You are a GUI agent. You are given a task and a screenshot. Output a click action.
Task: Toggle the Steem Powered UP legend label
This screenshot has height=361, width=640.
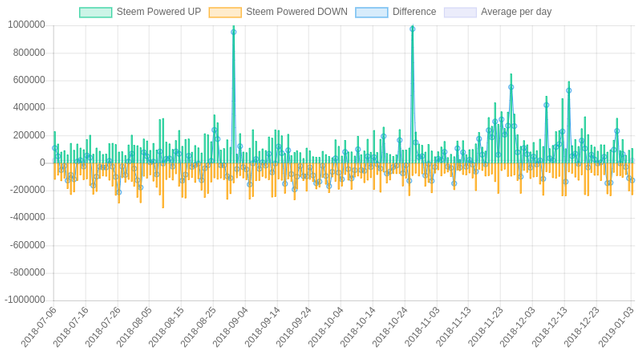coord(159,12)
